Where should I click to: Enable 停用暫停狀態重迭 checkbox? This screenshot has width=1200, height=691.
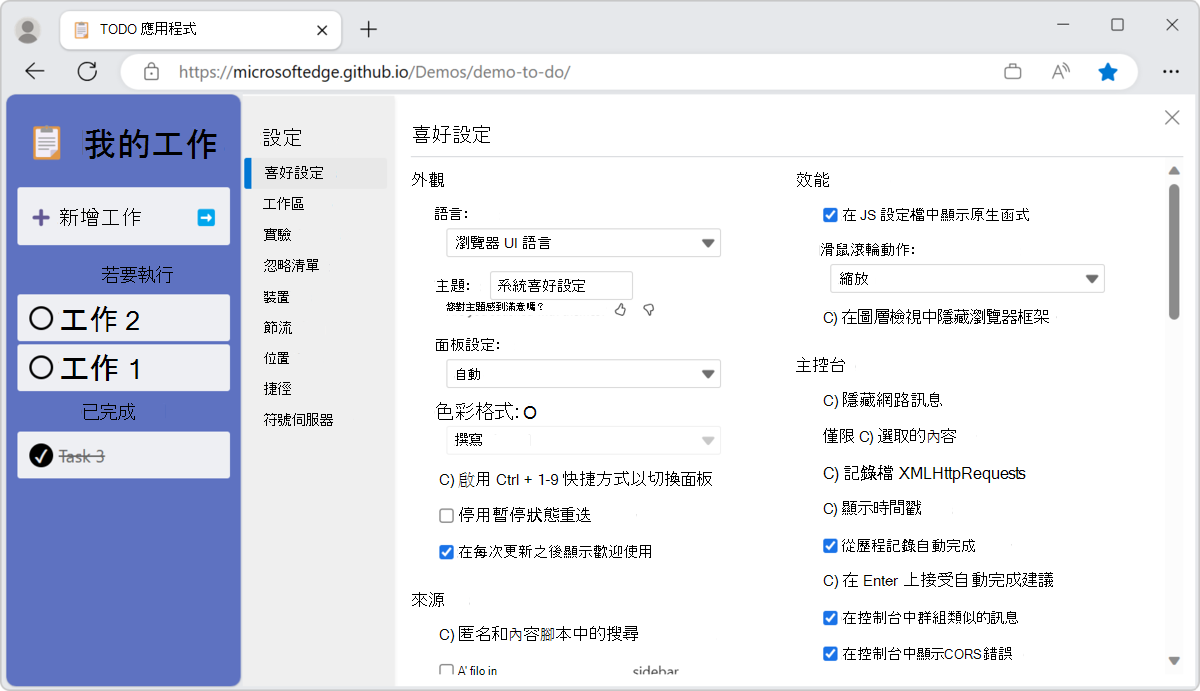[x=447, y=516]
